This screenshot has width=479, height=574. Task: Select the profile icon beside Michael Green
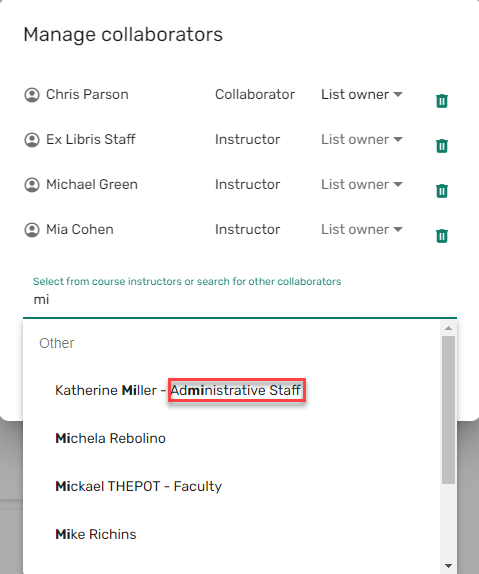pyautogui.click(x=32, y=185)
